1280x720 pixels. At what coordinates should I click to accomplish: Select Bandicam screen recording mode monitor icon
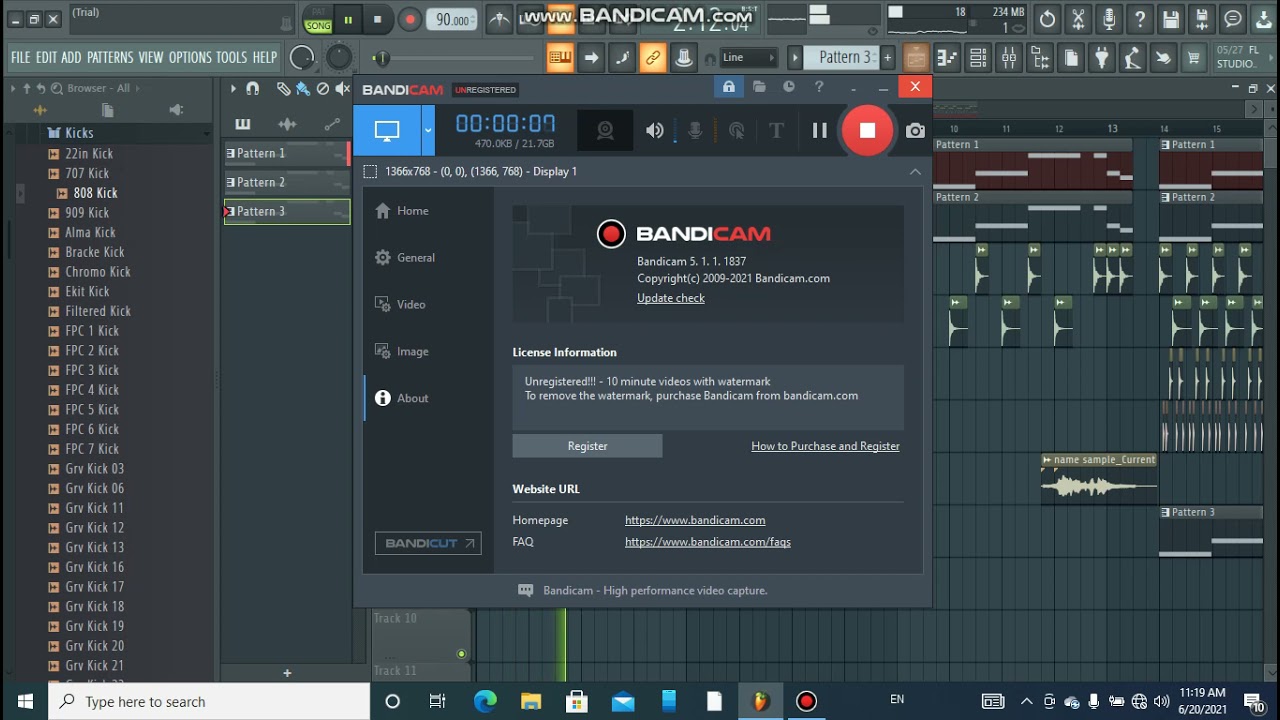[387, 130]
